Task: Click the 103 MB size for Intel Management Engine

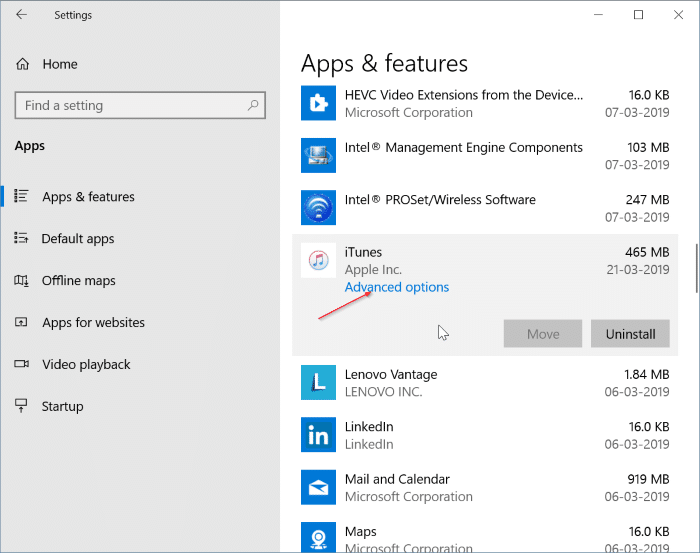Action: pyautogui.click(x=648, y=147)
